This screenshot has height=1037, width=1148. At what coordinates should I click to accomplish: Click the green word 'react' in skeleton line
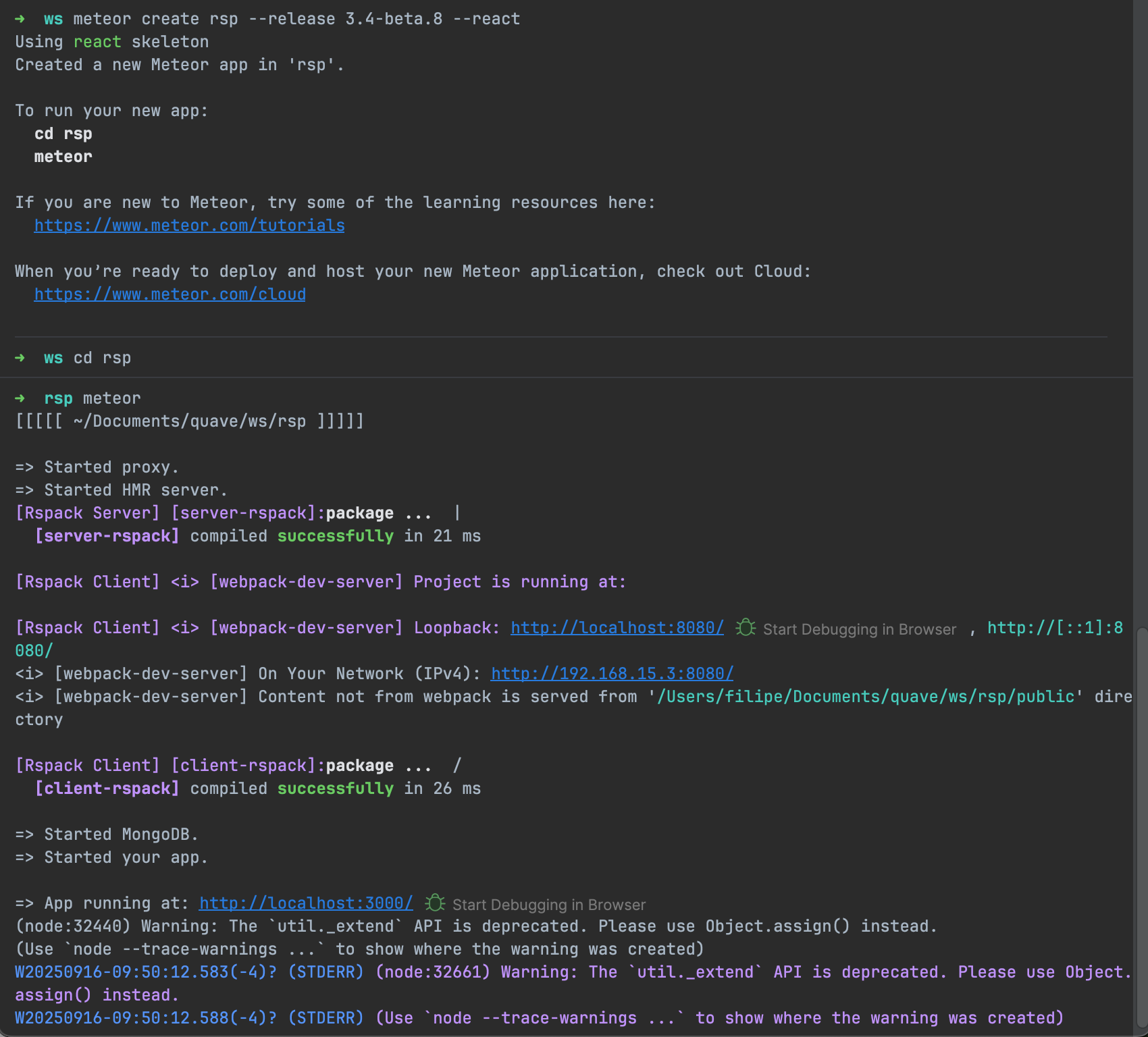tap(97, 42)
